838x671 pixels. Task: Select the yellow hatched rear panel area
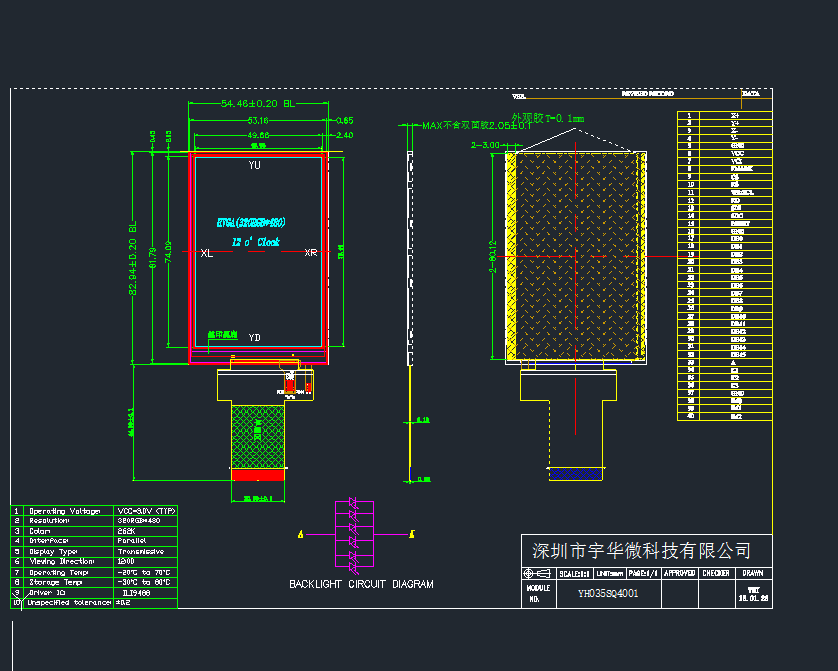pos(575,257)
